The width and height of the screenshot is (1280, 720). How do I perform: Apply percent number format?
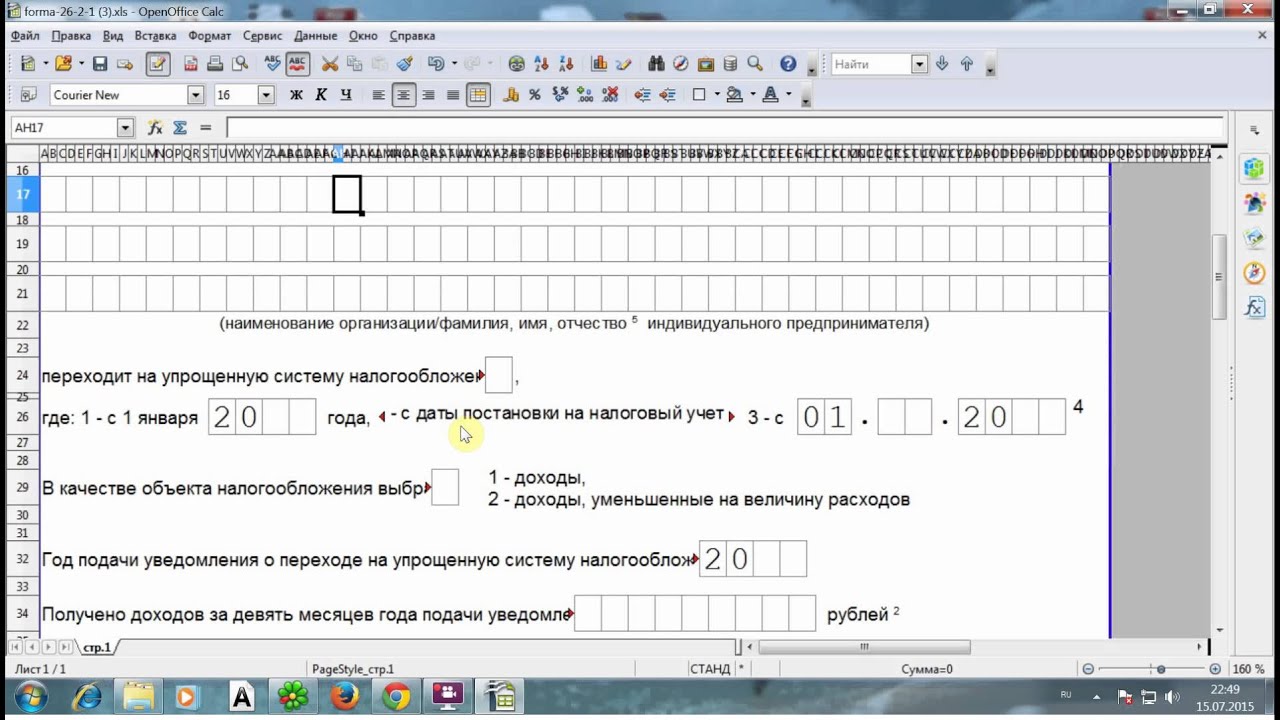click(534, 95)
